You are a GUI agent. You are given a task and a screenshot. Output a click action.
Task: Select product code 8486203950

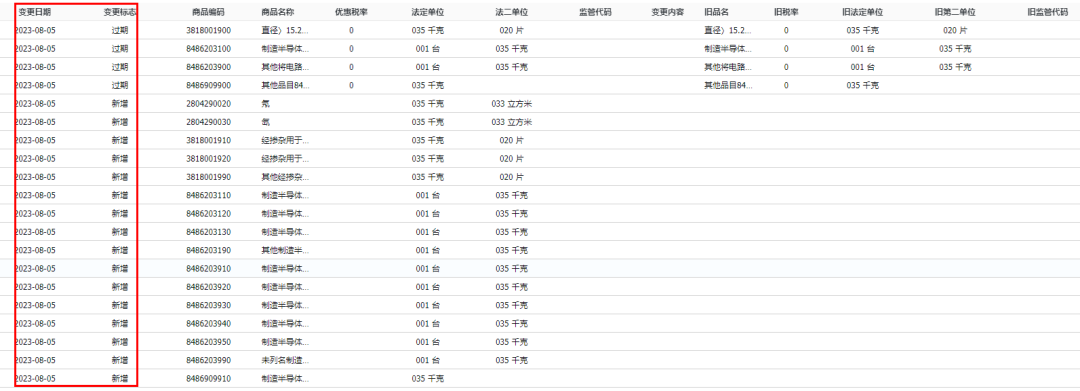(209, 341)
